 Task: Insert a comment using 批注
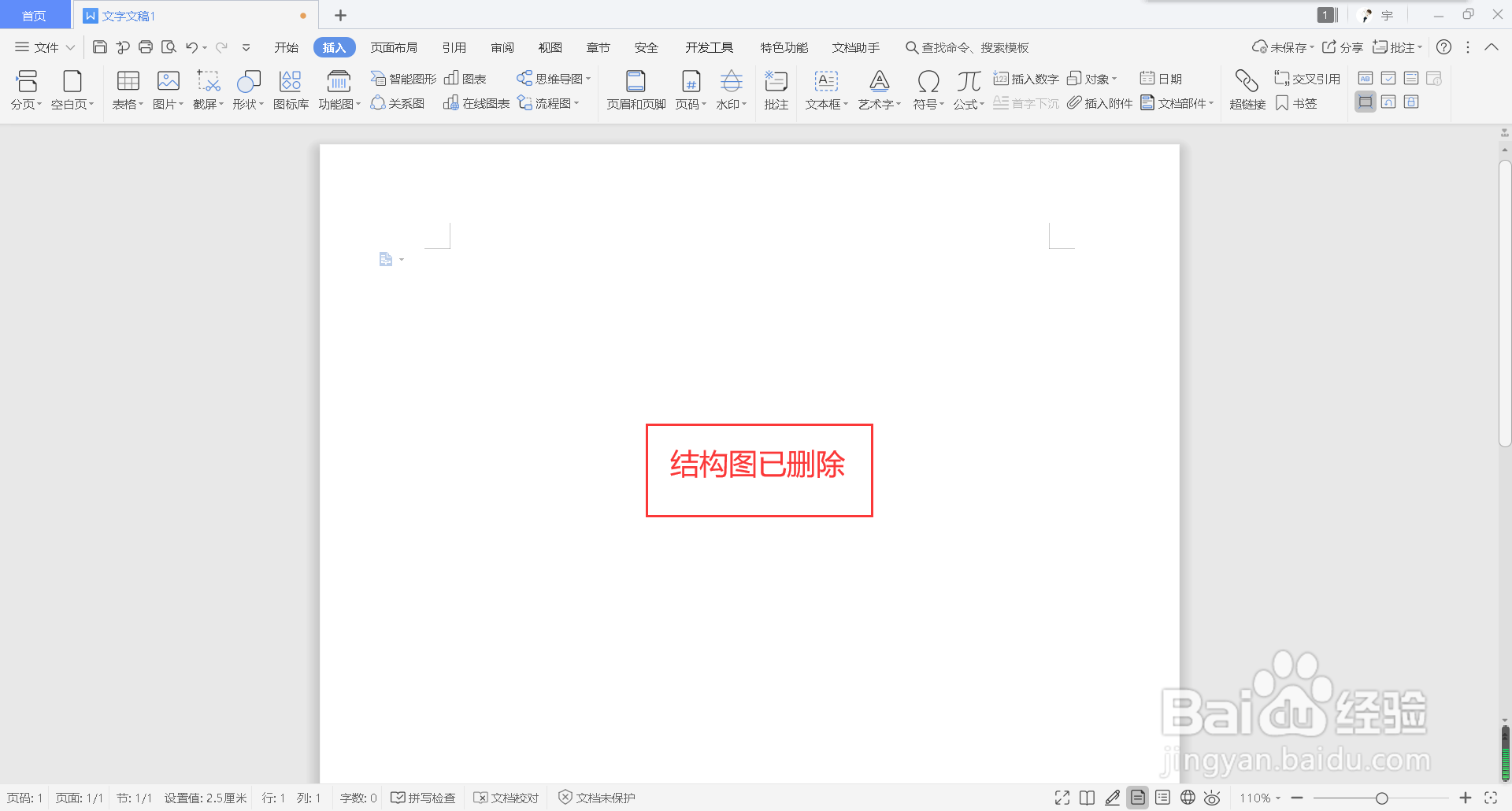coord(776,89)
